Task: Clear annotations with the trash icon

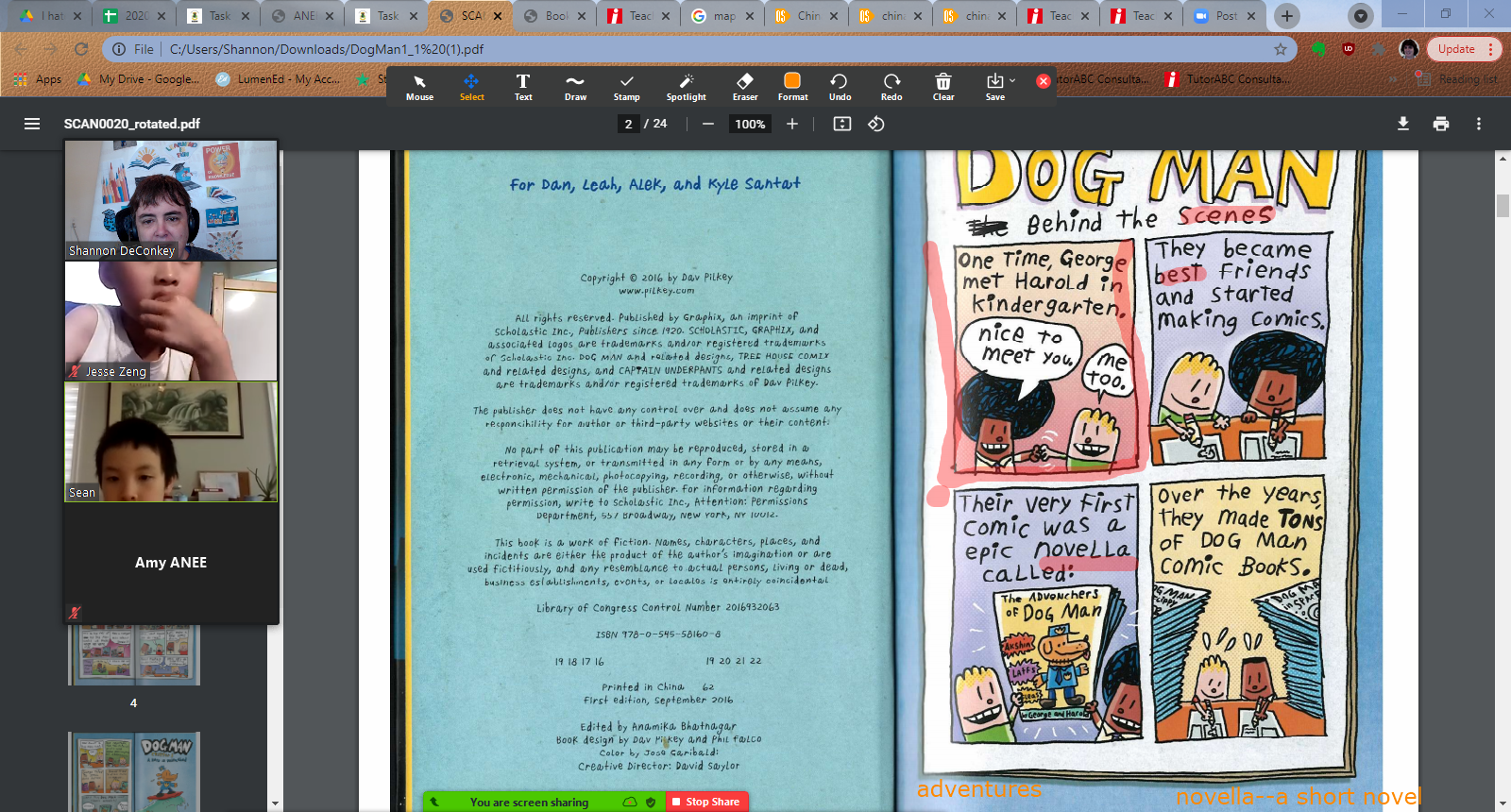Action: pyautogui.click(x=943, y=87)
